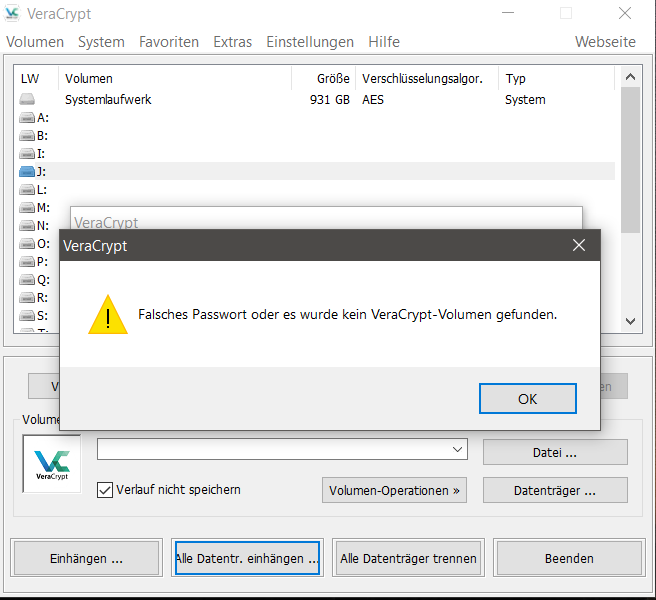Click the Einhängen ... button

86,558
